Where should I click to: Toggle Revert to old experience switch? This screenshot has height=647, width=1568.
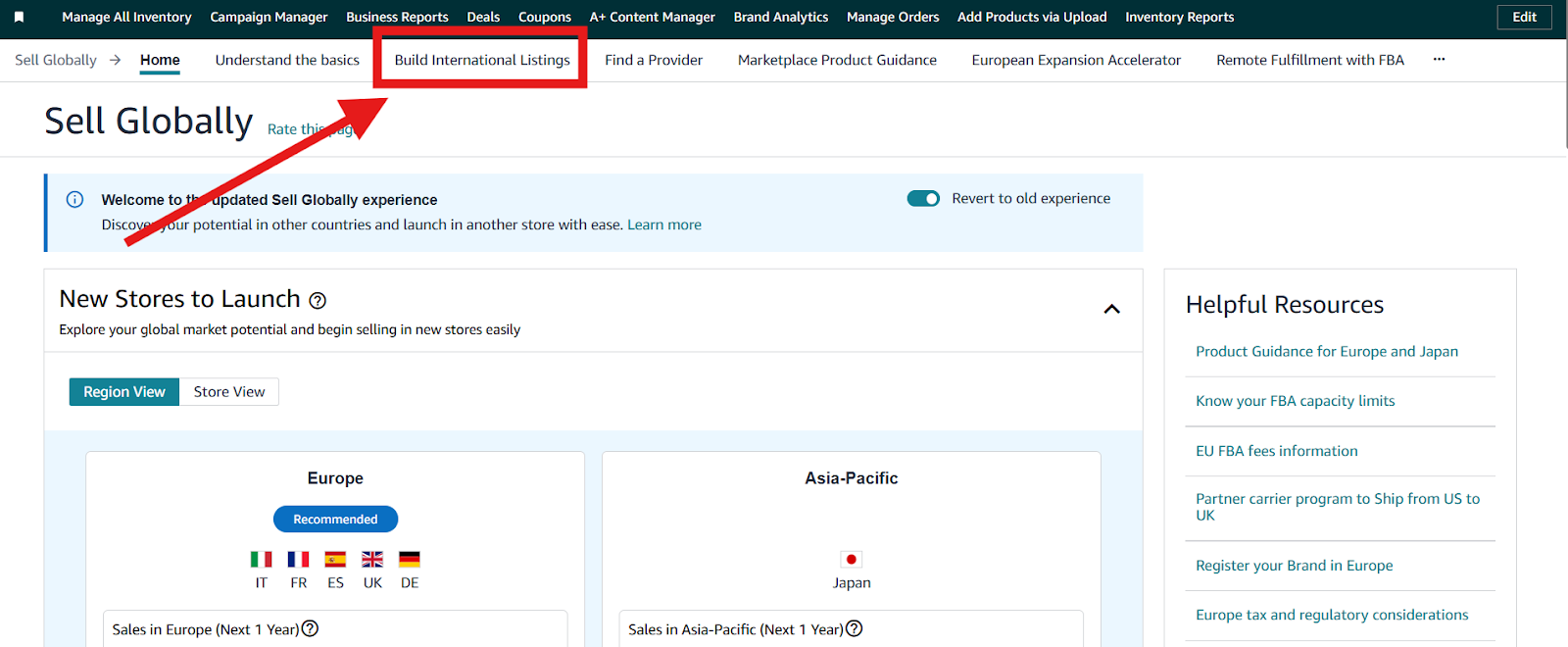coord(923,199)
